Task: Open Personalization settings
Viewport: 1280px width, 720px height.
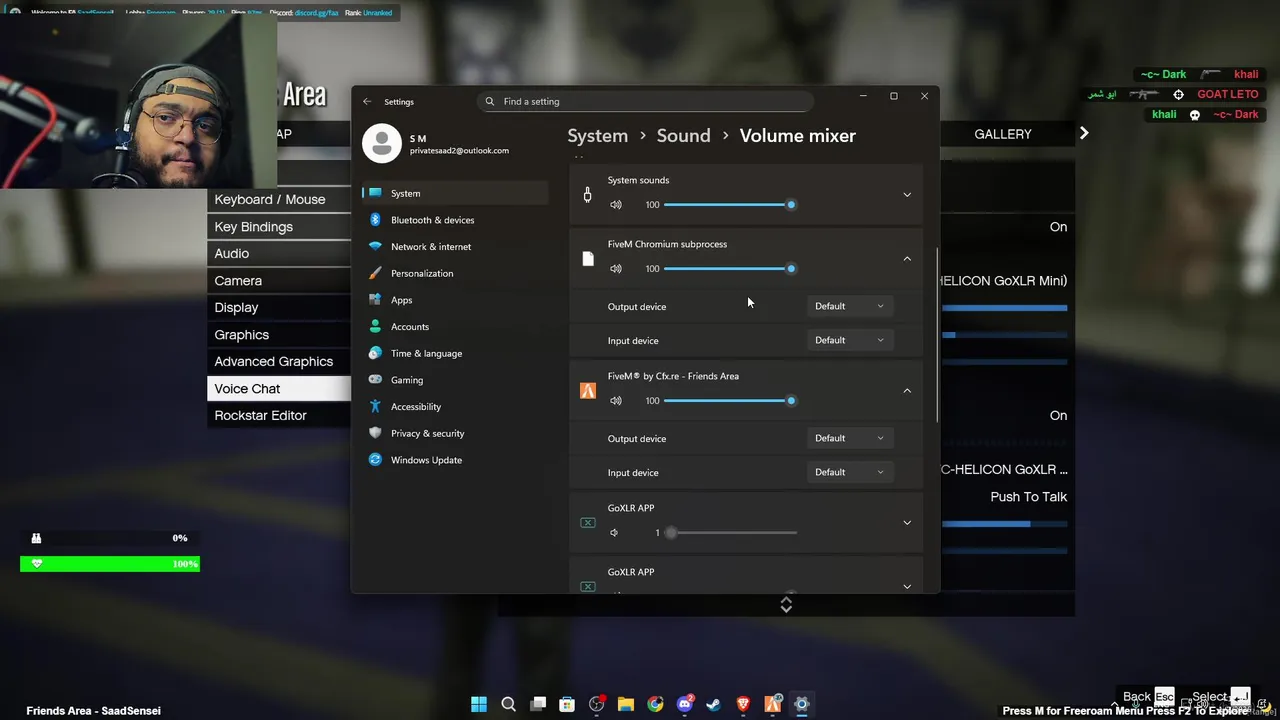Action: (455, 273)
